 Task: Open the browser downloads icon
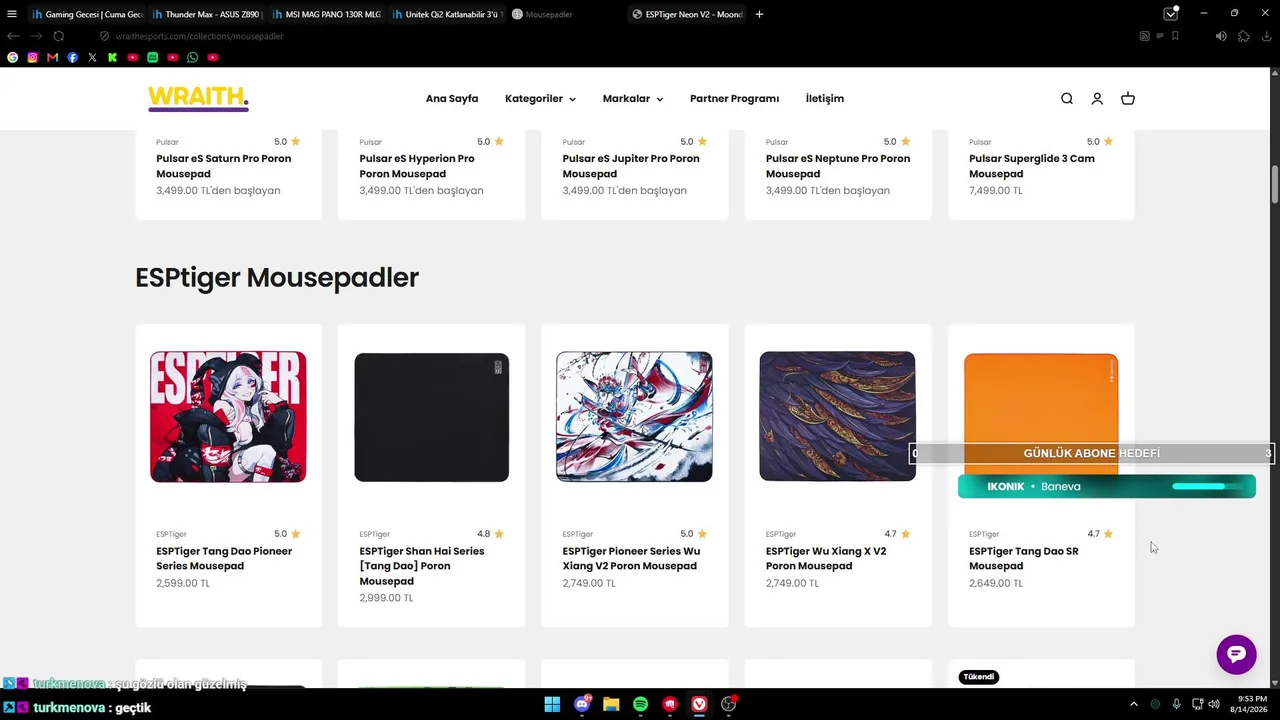(1268, 36)
